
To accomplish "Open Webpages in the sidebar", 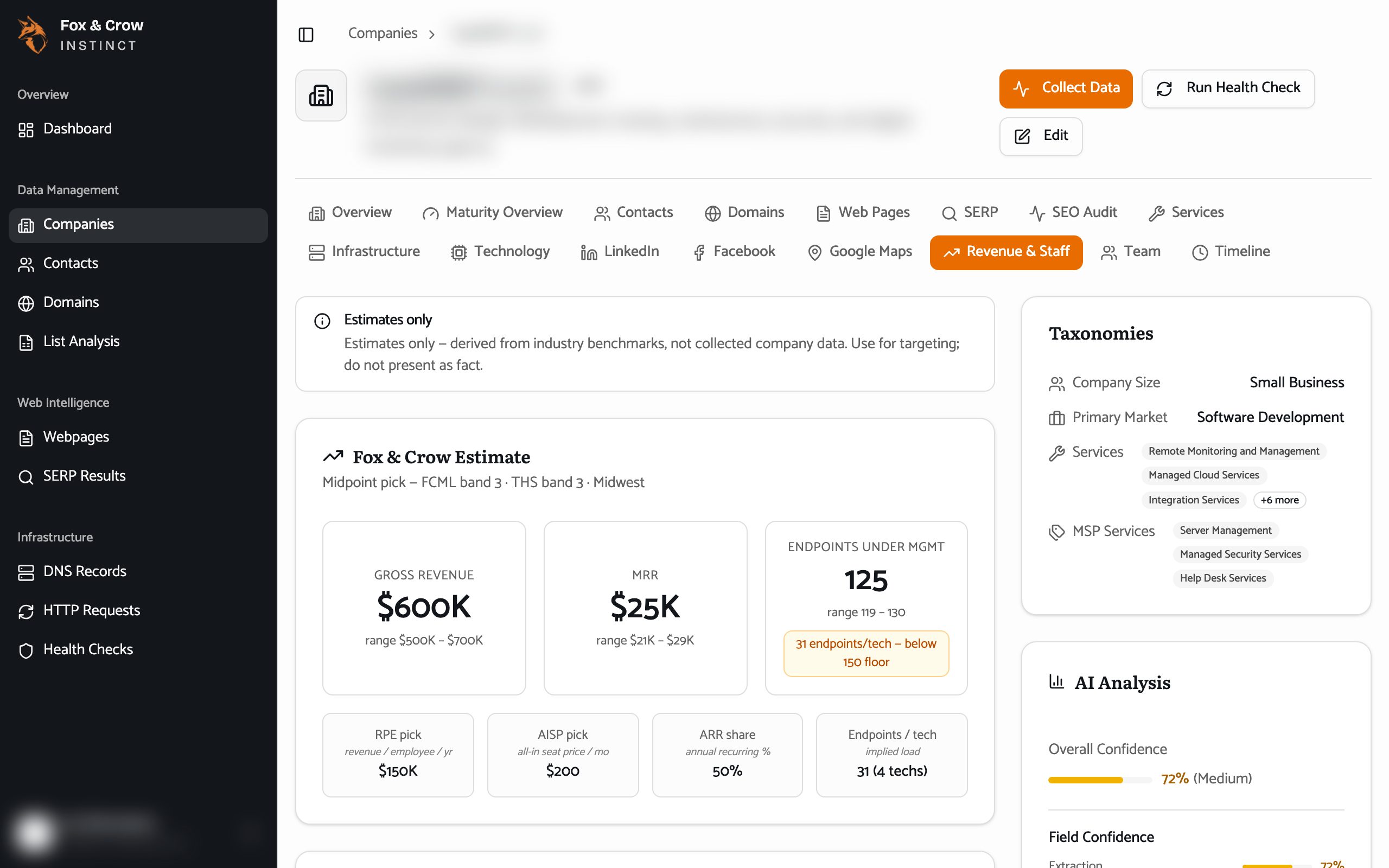I will (138, 437).
